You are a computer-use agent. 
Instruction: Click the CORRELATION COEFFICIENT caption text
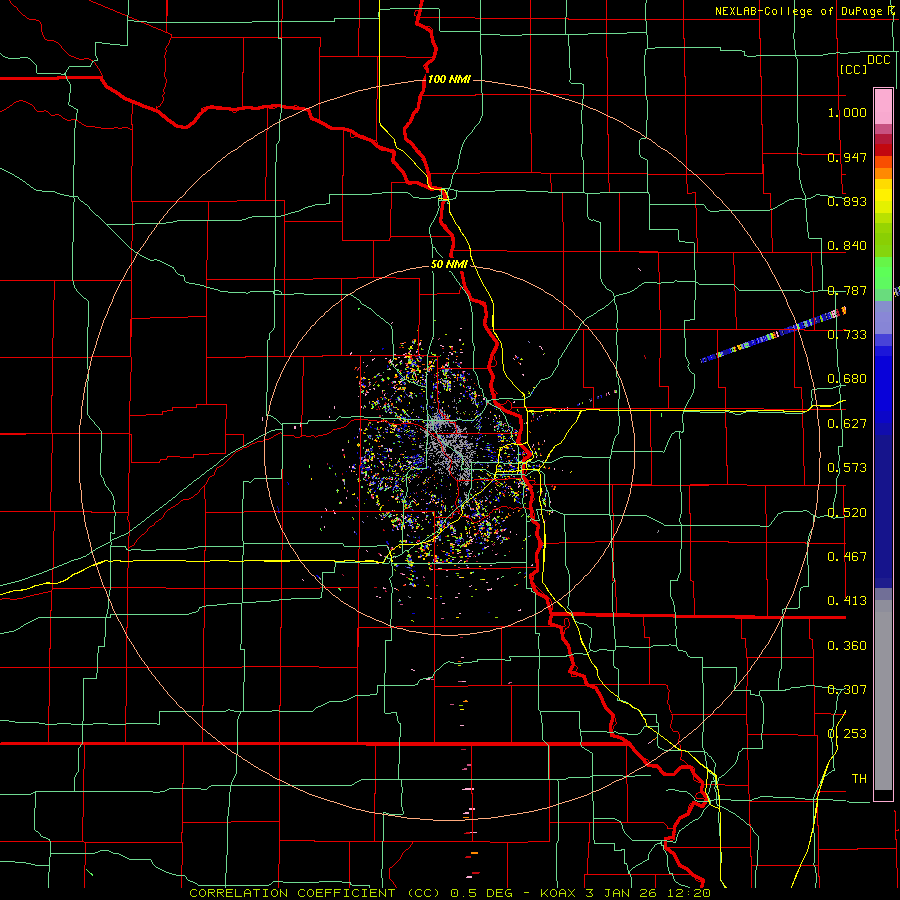point(292,893)
